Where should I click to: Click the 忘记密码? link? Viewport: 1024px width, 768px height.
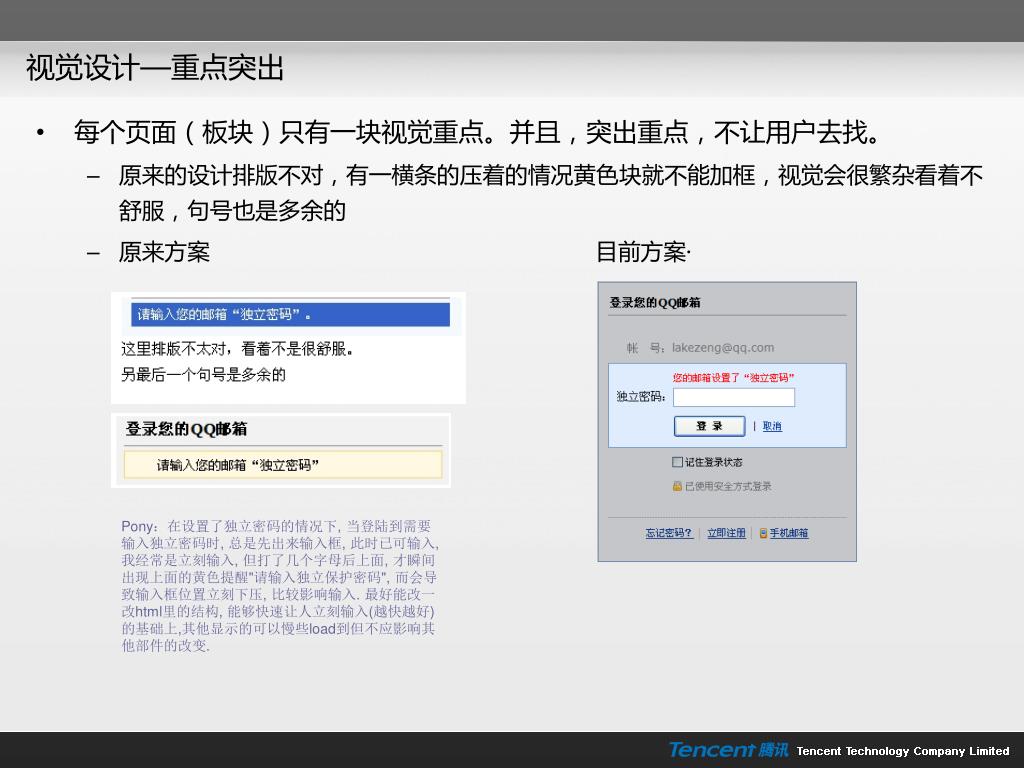click(669, 533)
